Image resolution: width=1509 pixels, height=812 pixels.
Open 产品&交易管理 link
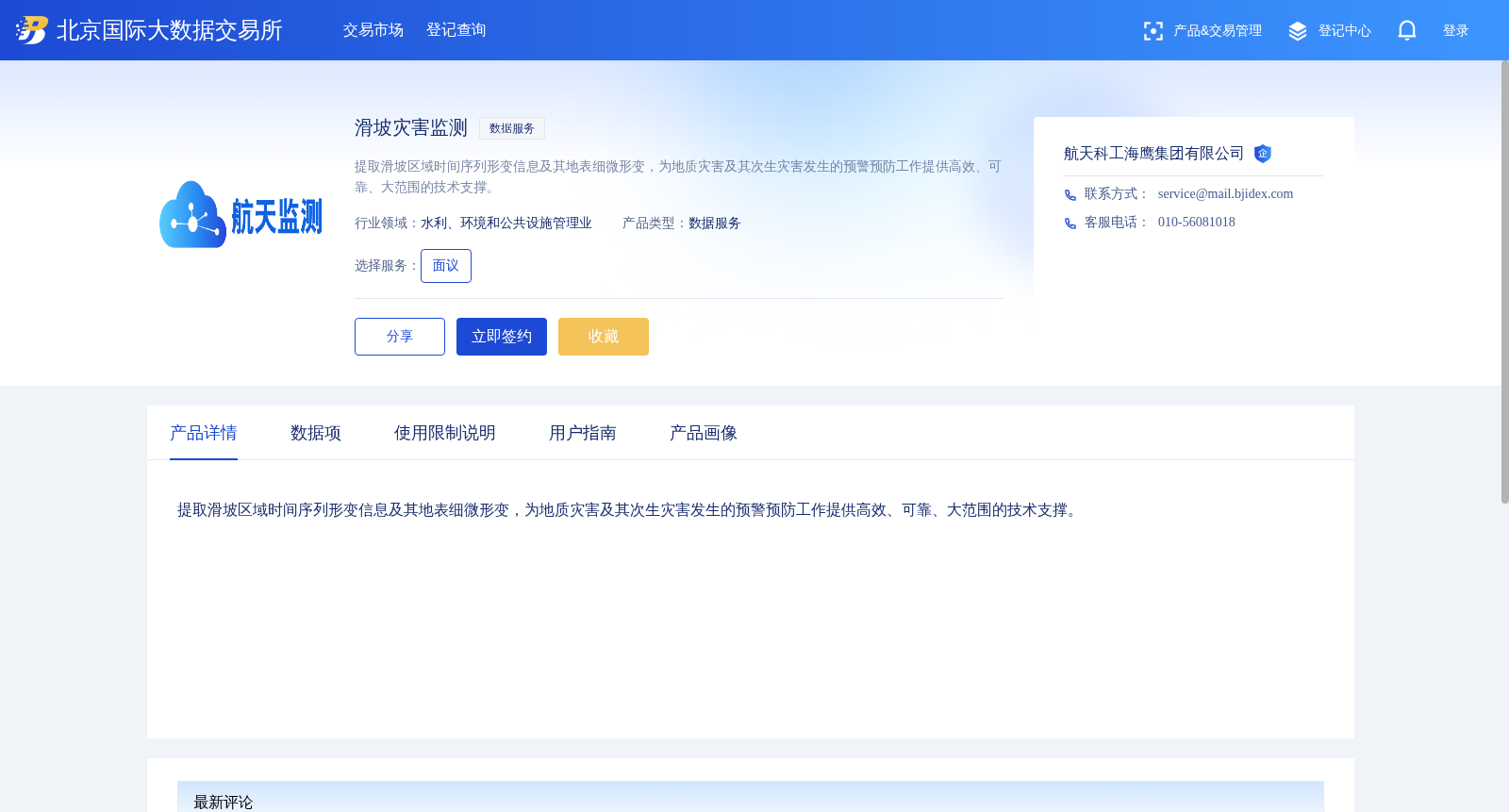pyautogui.click(x=1218, y=31)
